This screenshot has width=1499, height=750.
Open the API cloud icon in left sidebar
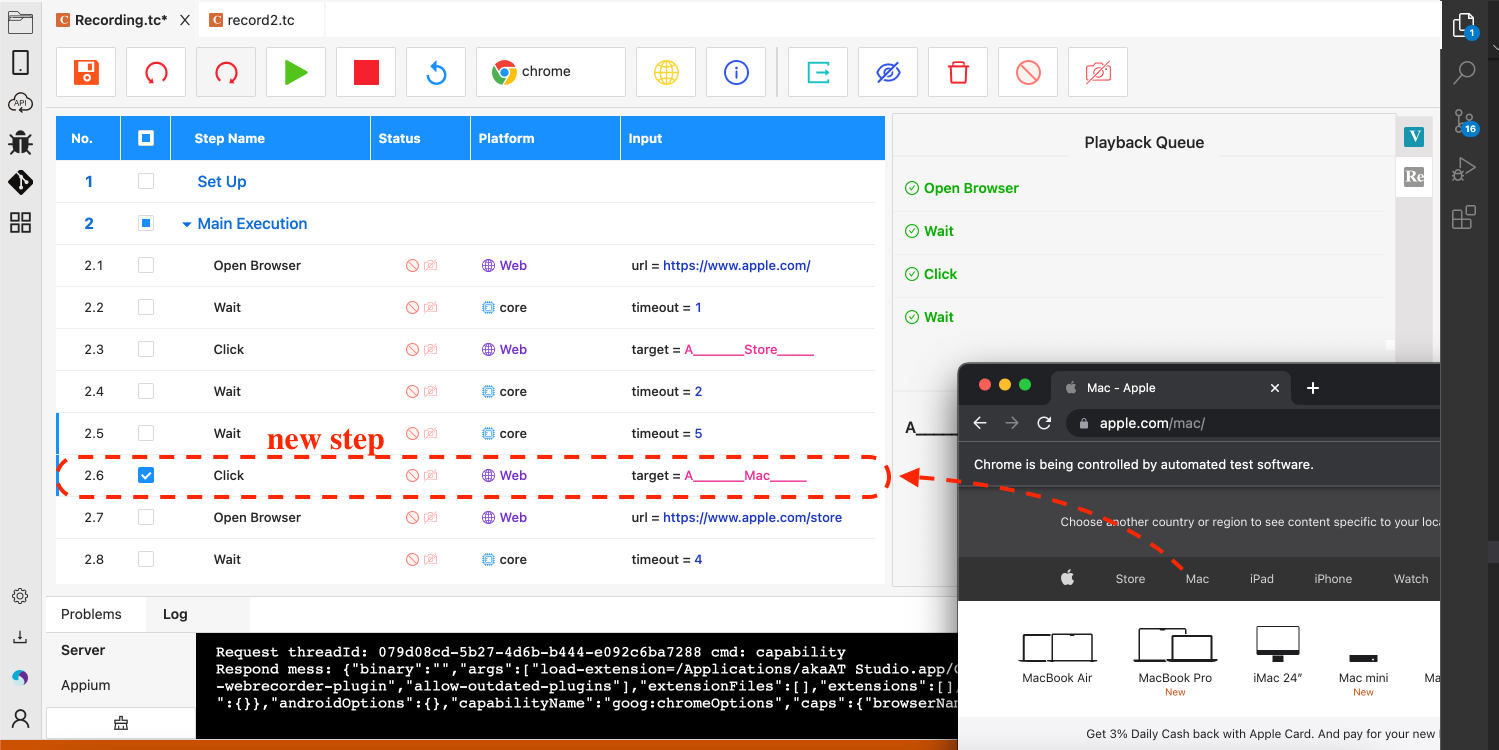point(20,102)
